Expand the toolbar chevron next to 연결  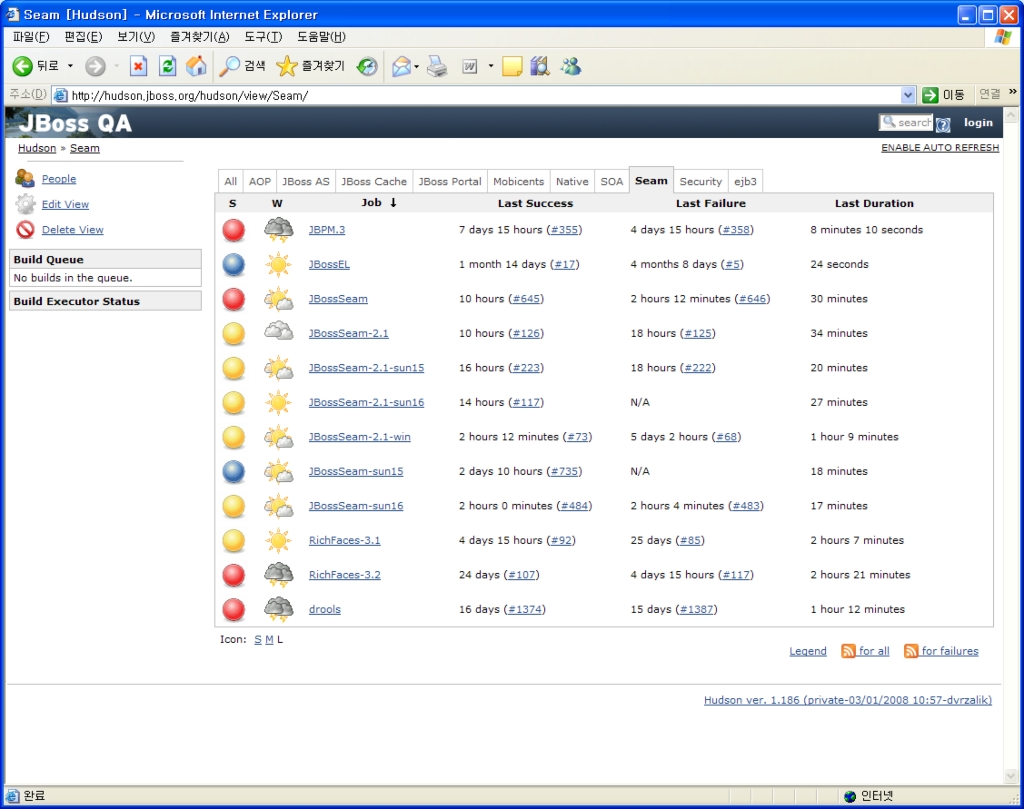1013,91
